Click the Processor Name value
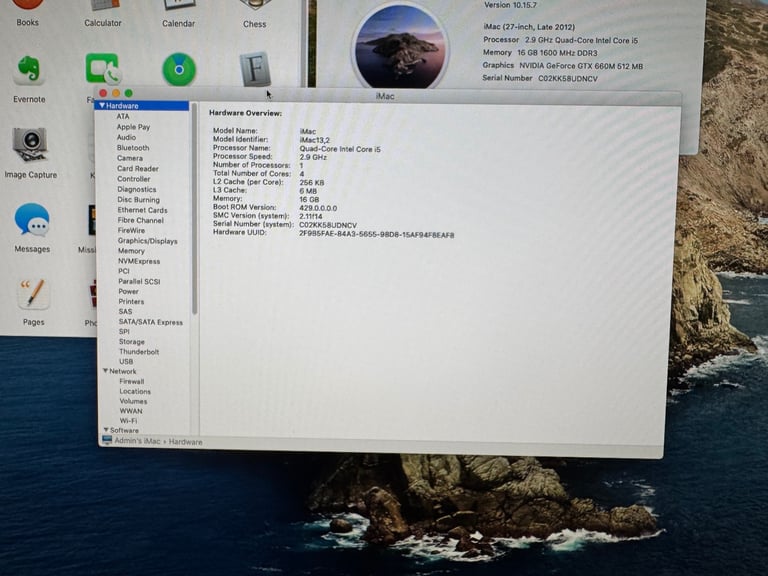This screenshot has width=768, height=576. [340, 149]
